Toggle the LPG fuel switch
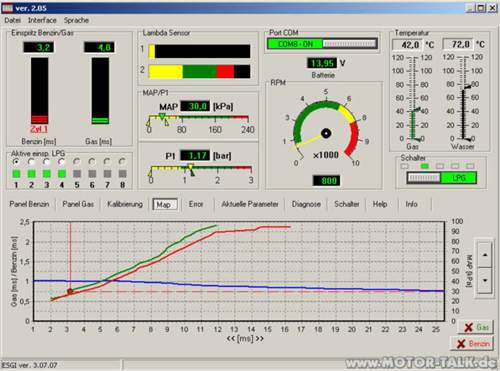Screen dimensions: 500x371 [x=442, y=178]
